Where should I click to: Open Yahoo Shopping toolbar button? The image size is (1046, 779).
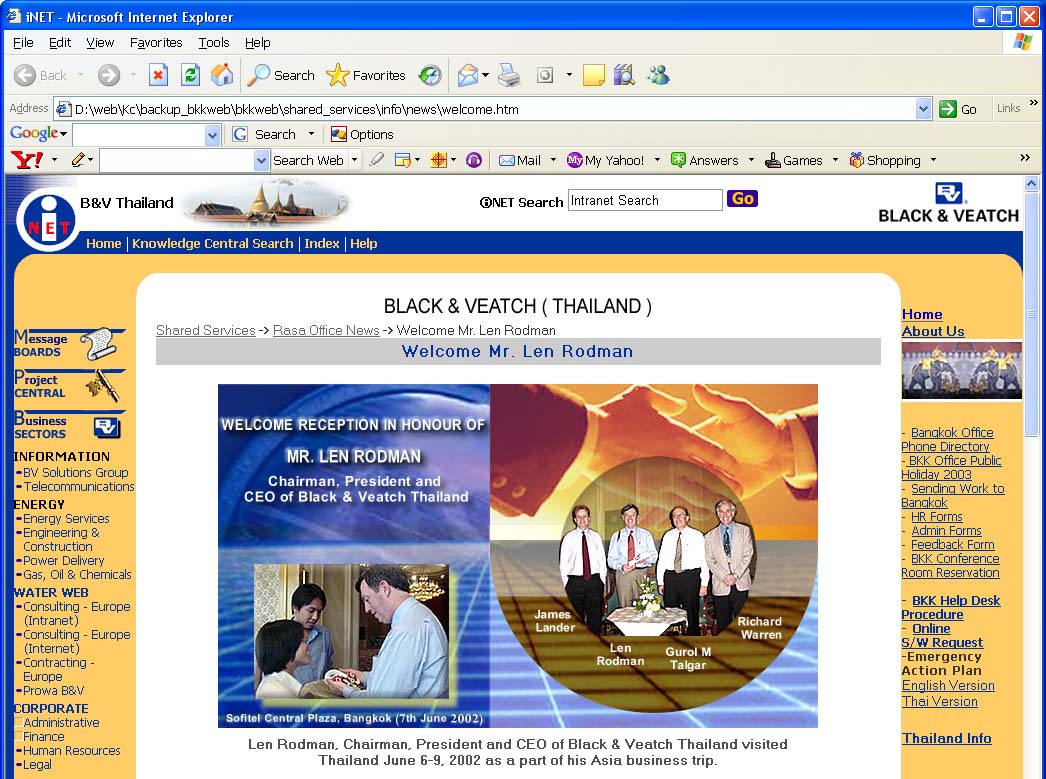pos(885,160)
